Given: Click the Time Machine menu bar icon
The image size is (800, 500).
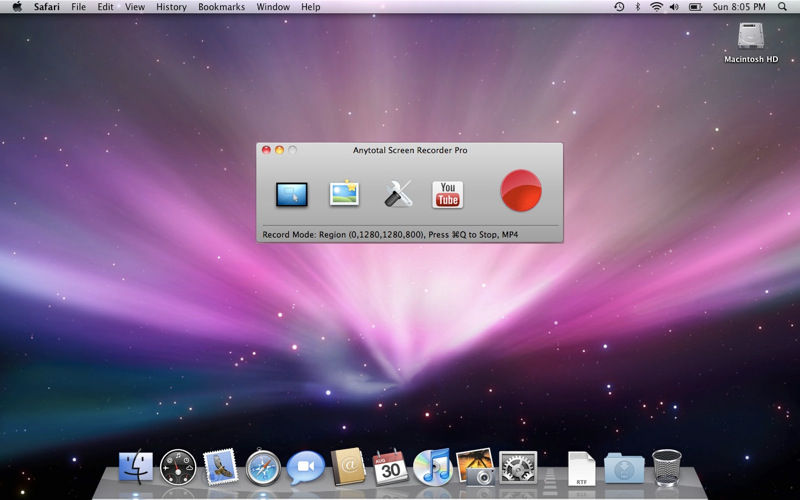Looking at the screenshot, I should click(619, 7).
